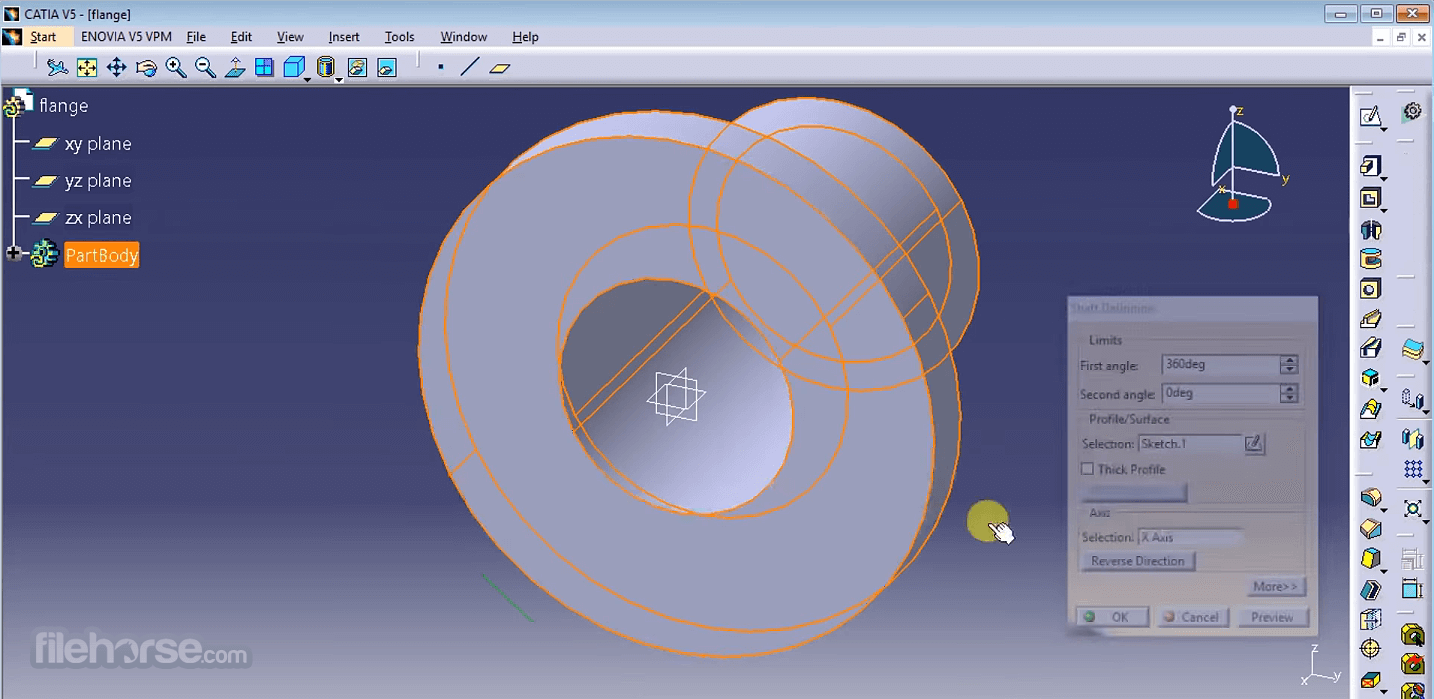Open the Rectangular Pattern flyout arrow

click(1426, 481)
